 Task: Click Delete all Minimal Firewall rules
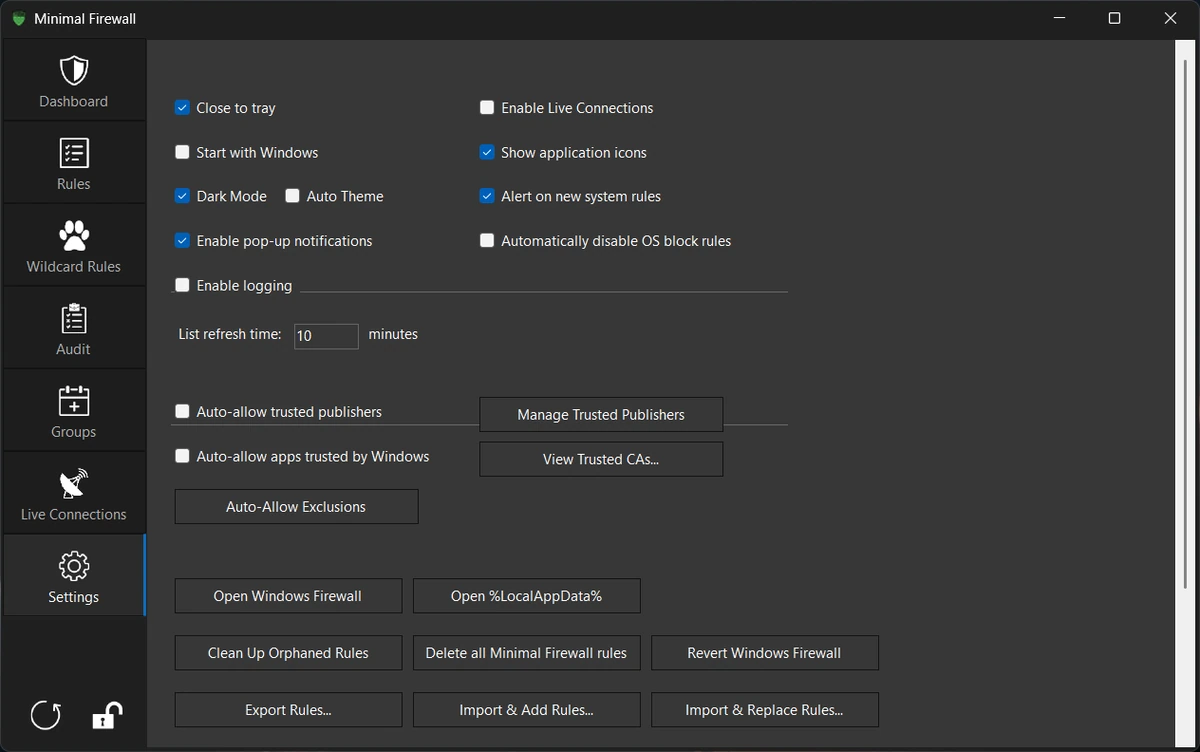point(526,653)
